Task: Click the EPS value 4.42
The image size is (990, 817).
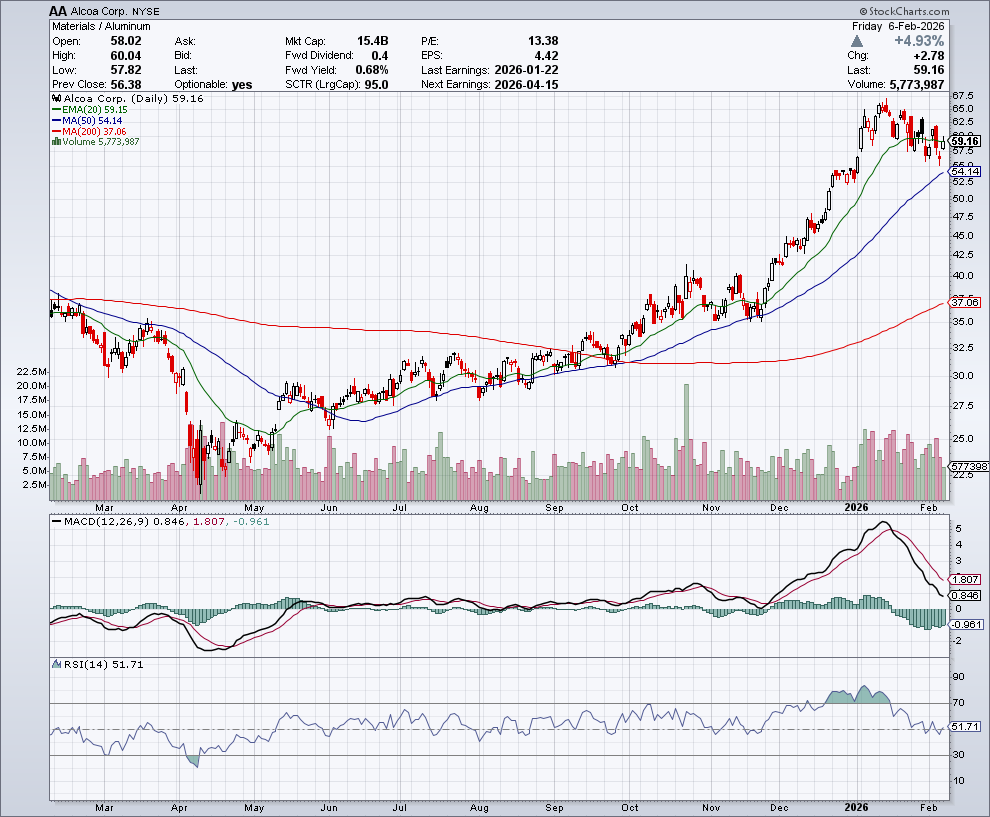Action: 546,56
